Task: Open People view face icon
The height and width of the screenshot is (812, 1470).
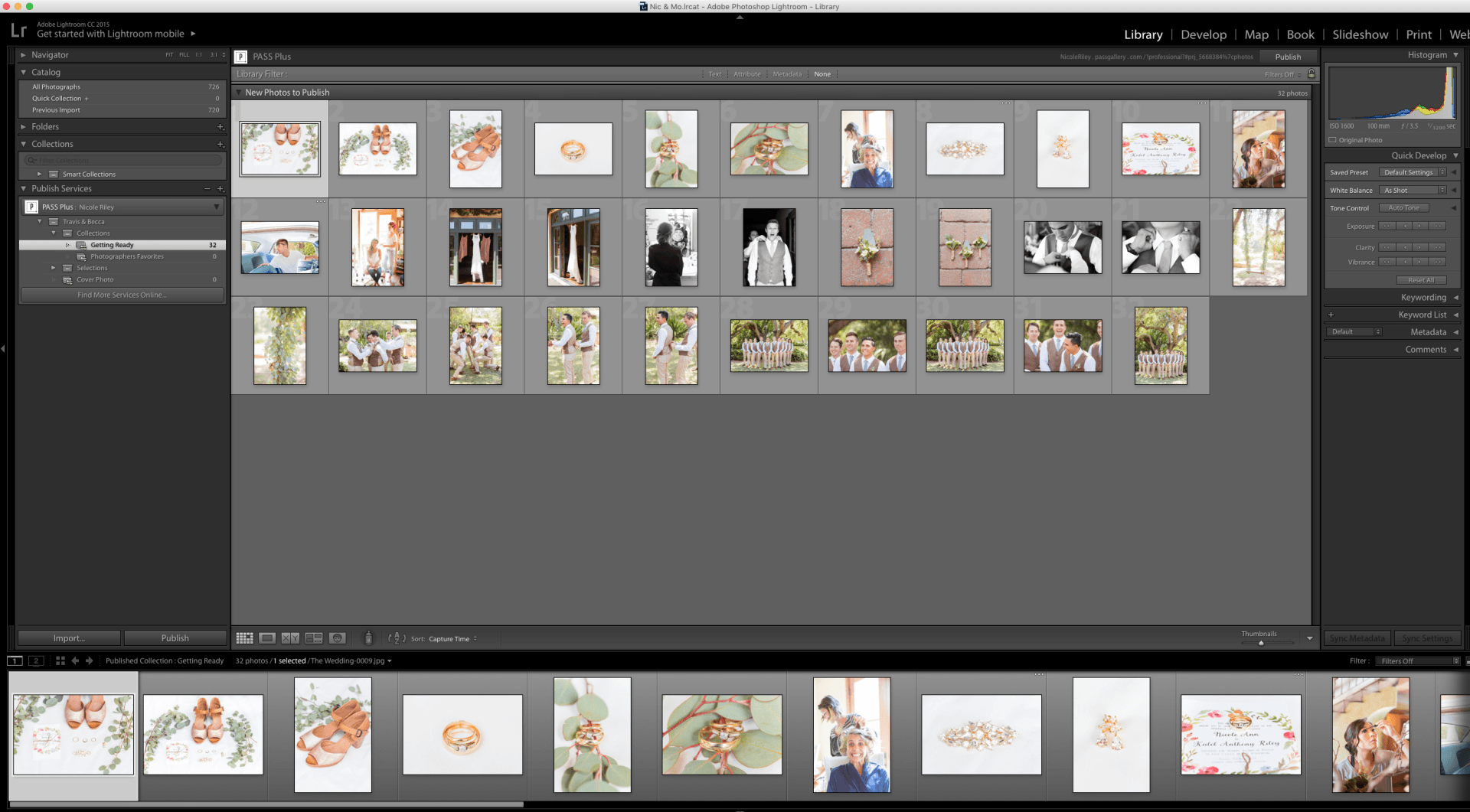Action: pyautogui.click(x=337, y=638)
